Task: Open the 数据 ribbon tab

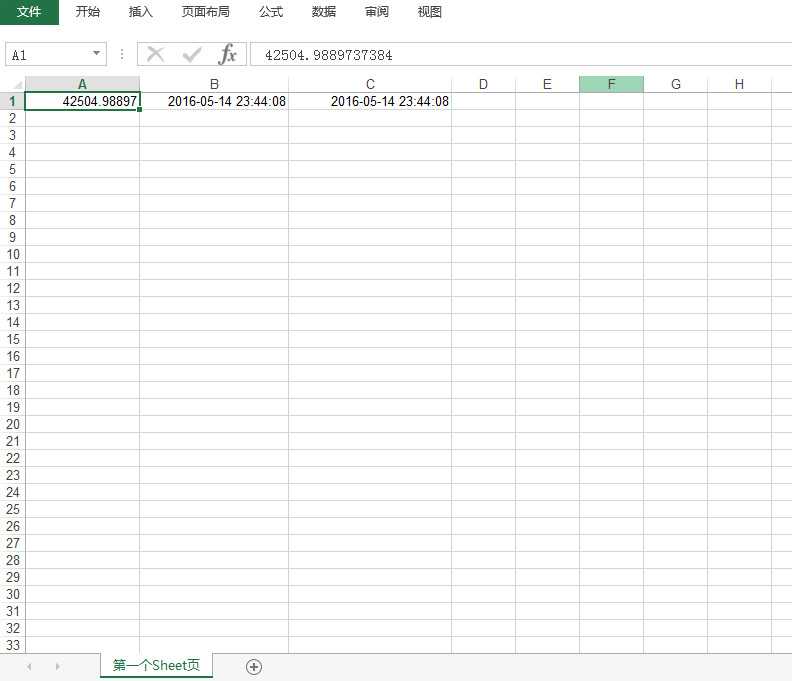Action: pos(323,12)
